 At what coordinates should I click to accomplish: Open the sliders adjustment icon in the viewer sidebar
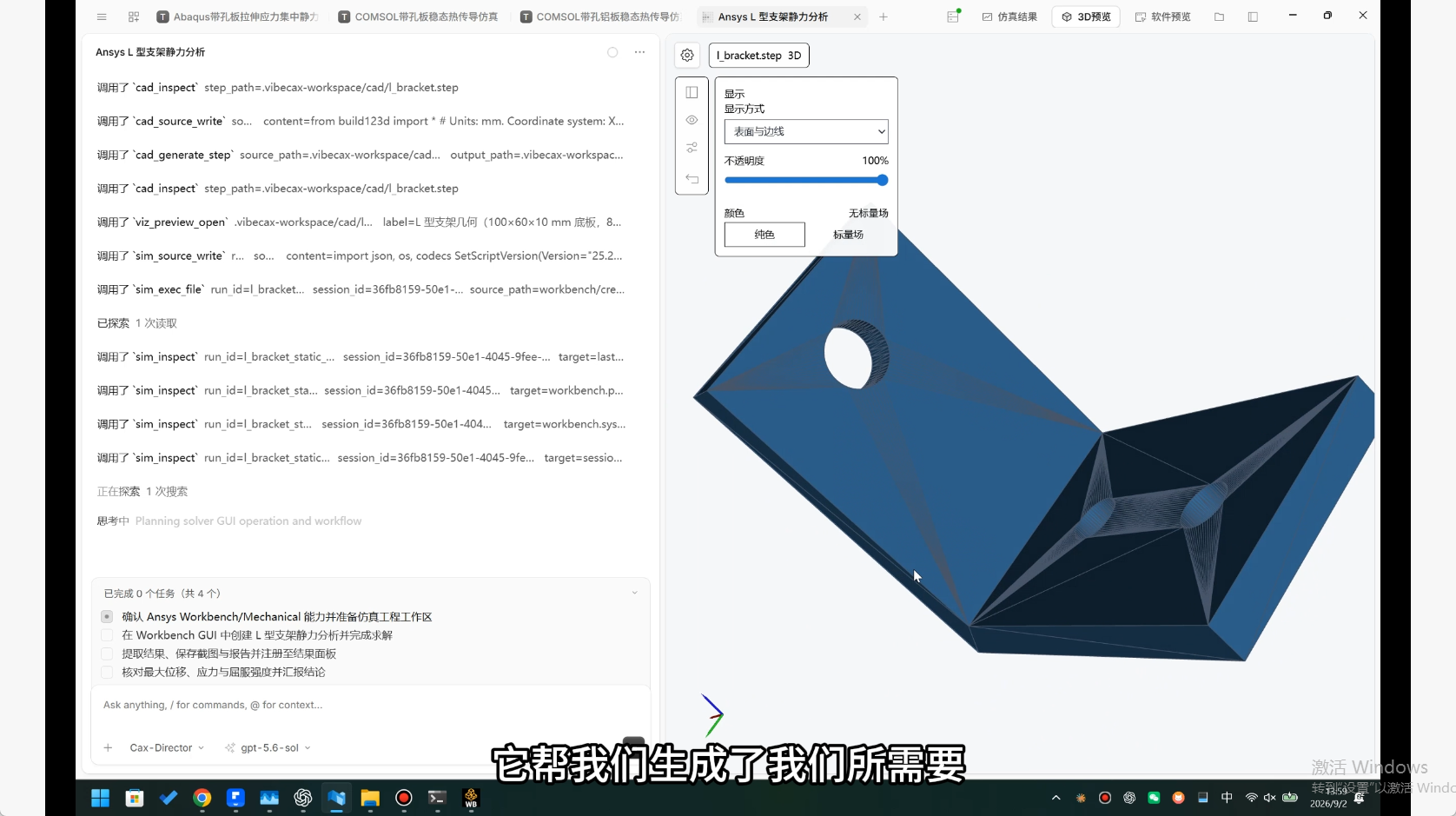(692, 148)
